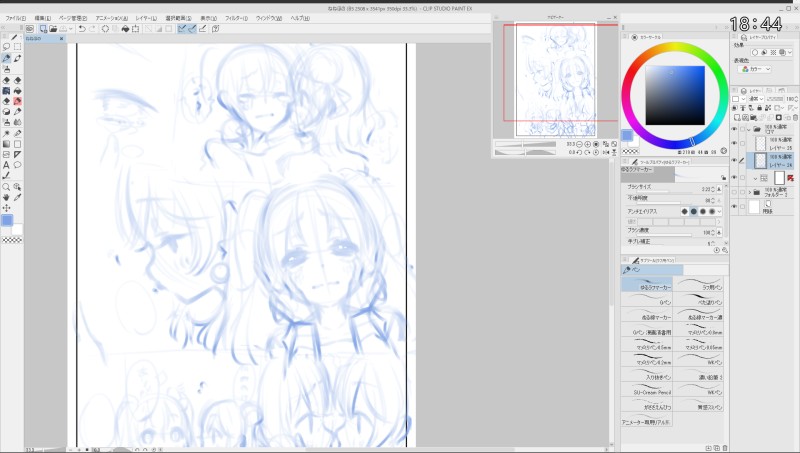Viewport: 800px width, 453px height.
Task: Select the ruler triangle tool
Action: coord(17,154)
